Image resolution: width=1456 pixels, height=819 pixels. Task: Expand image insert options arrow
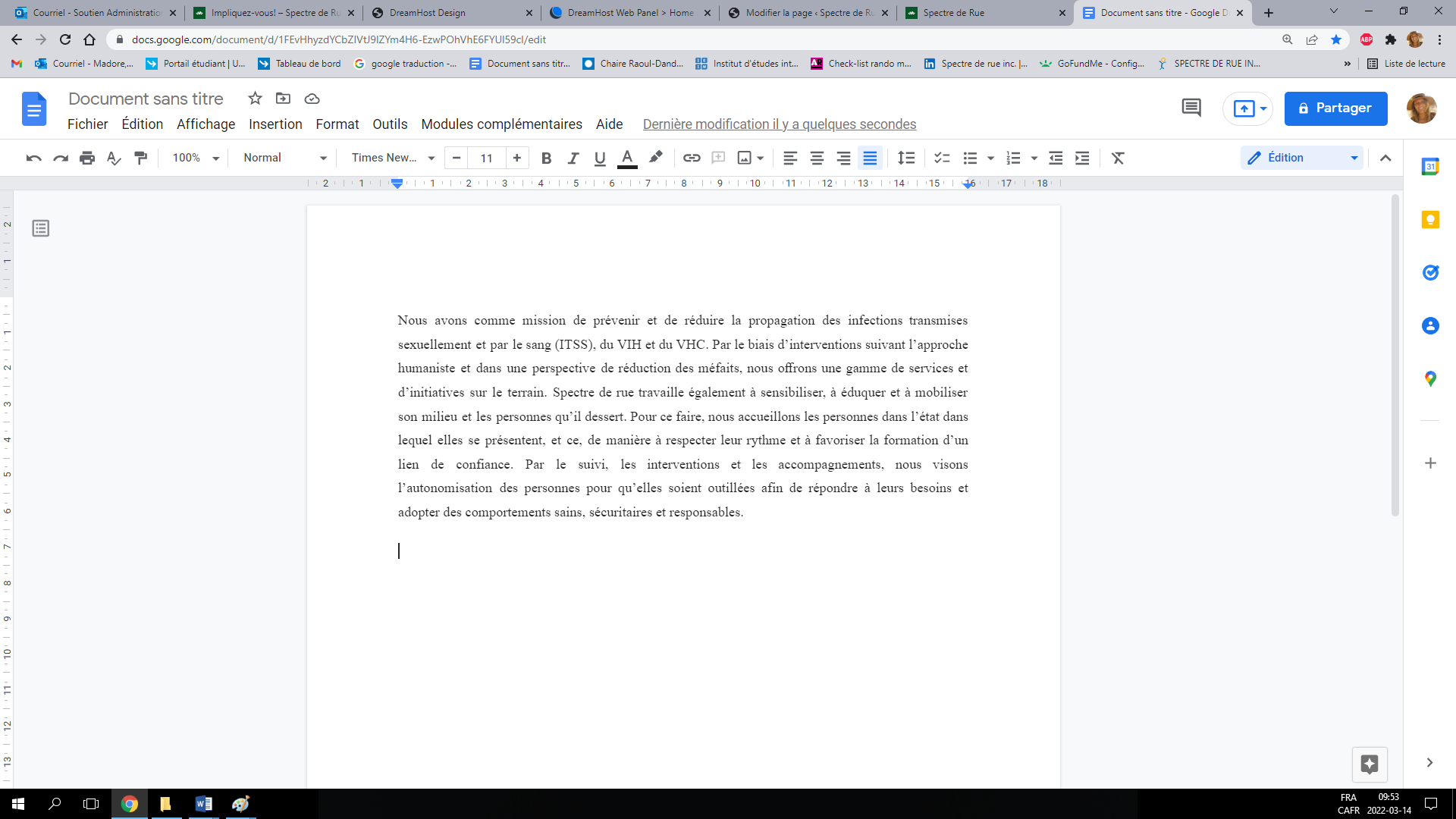[x=760, y=158]
